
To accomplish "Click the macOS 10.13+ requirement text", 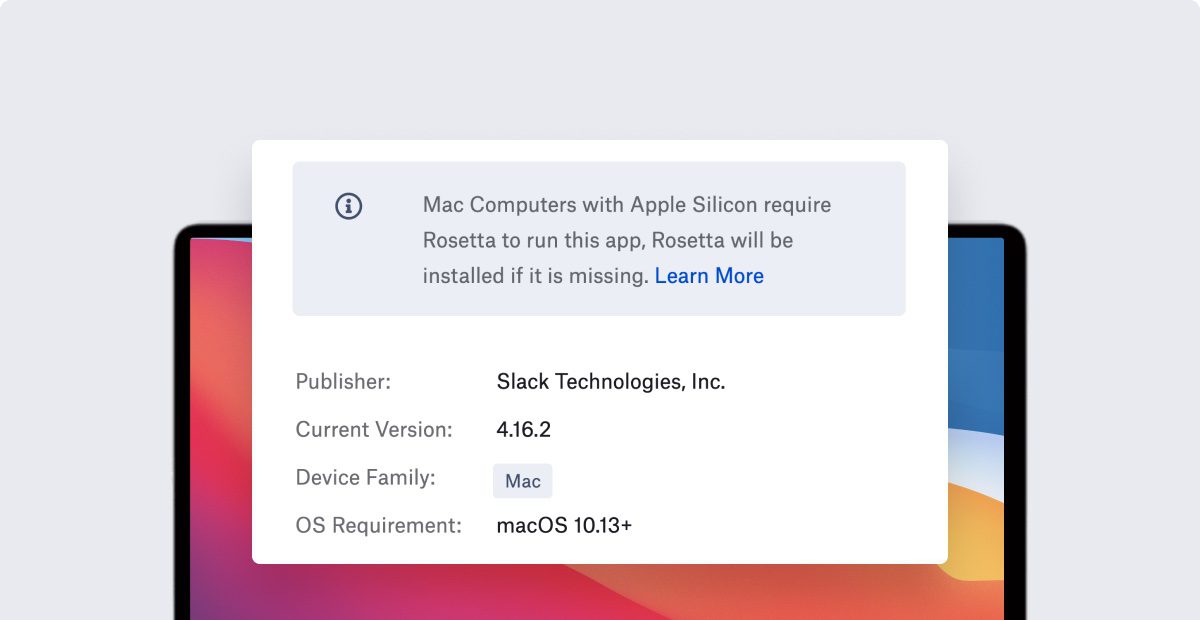I will pos(564,525).
